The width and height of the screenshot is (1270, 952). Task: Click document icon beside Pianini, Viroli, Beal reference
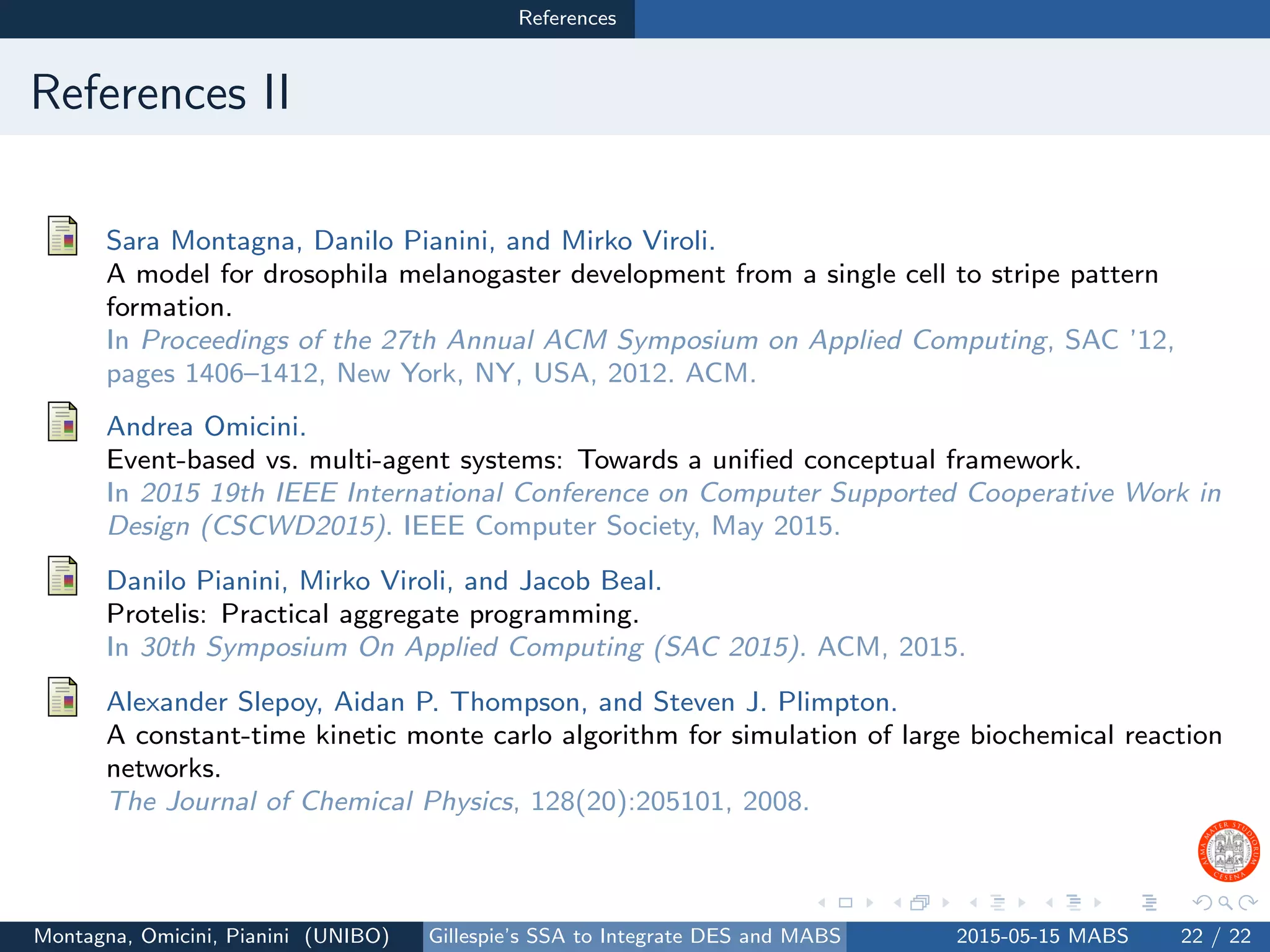pos(63,576)
